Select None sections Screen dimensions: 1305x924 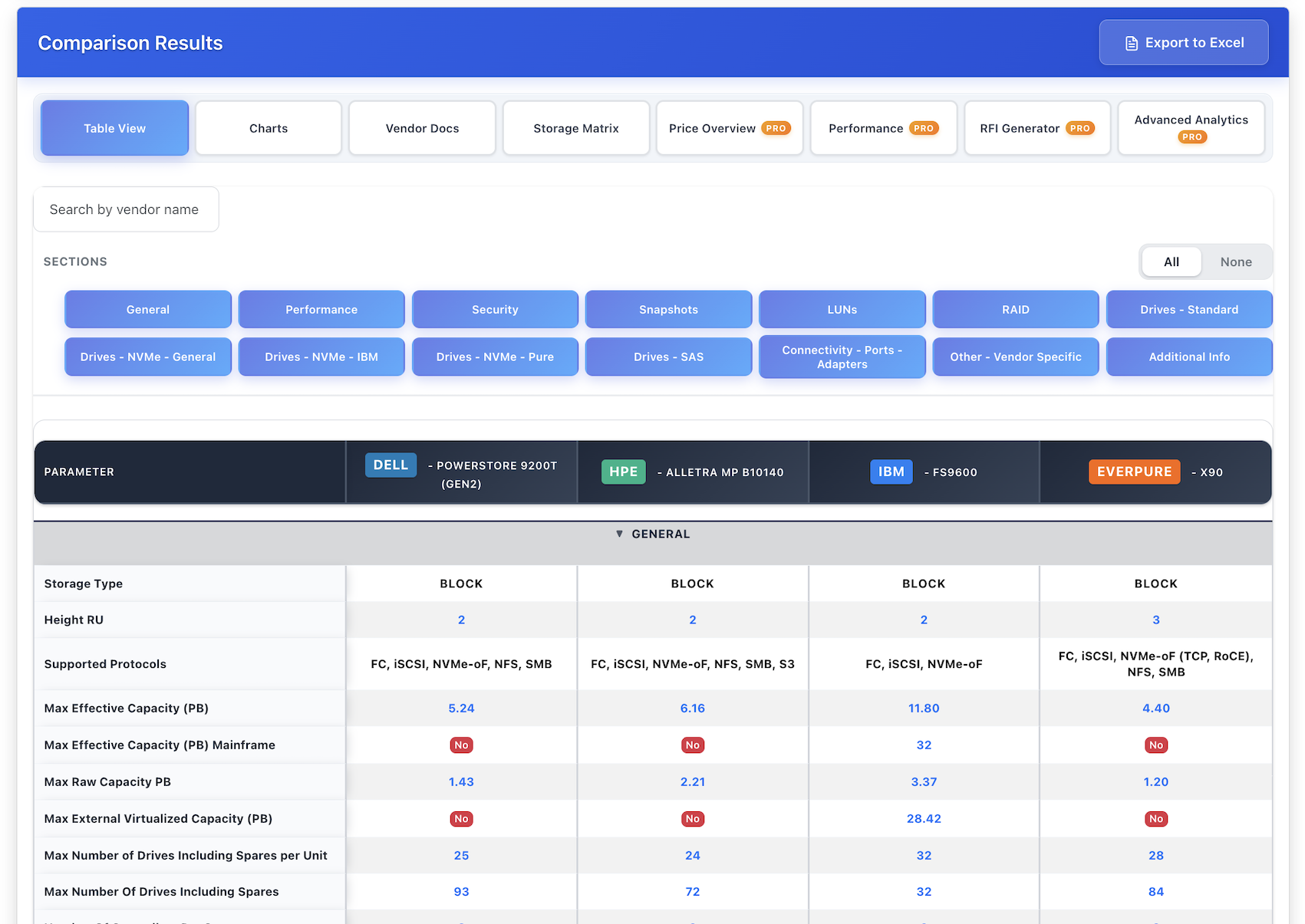[x=1236, y=261]
